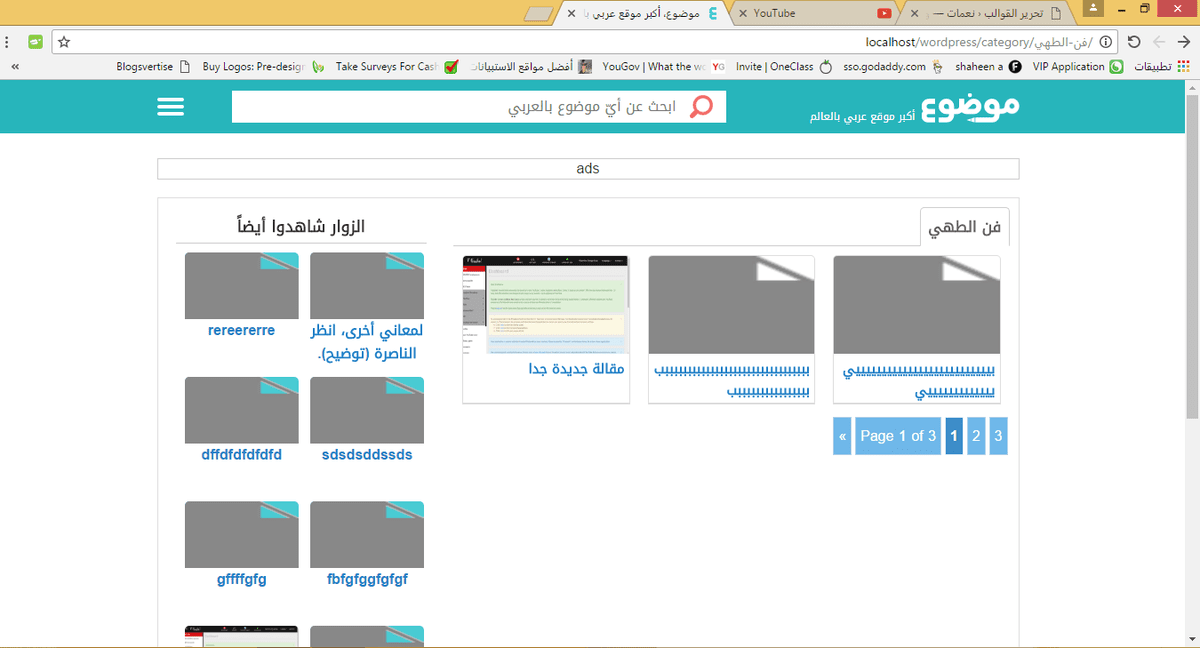Switch to the YouTube tab

[815, 13]
